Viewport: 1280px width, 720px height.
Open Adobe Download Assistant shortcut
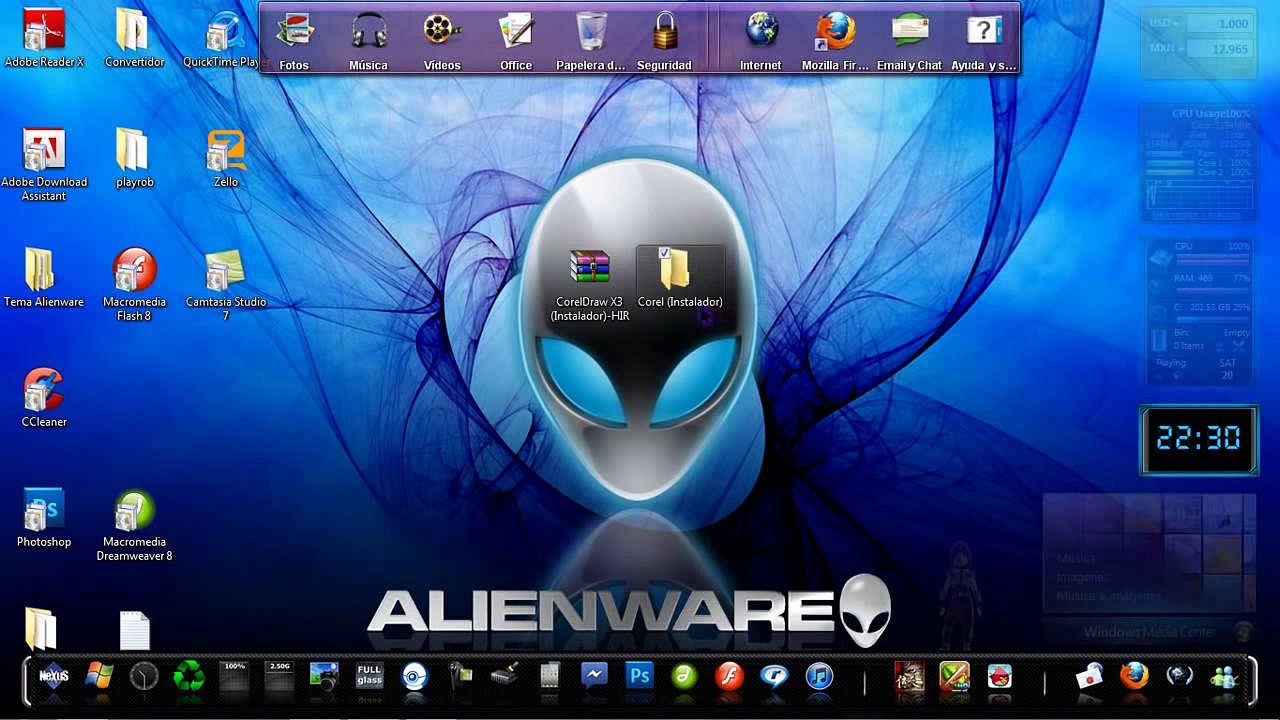[44, 166]
